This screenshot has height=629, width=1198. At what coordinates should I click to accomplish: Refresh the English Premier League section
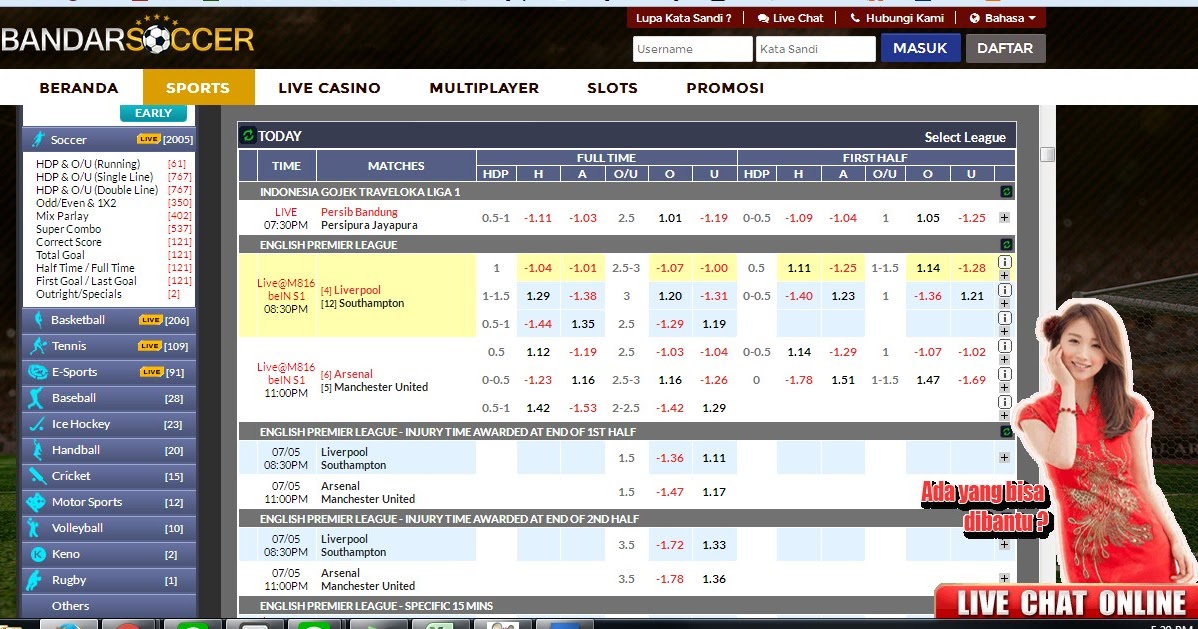coord(1006,245)
